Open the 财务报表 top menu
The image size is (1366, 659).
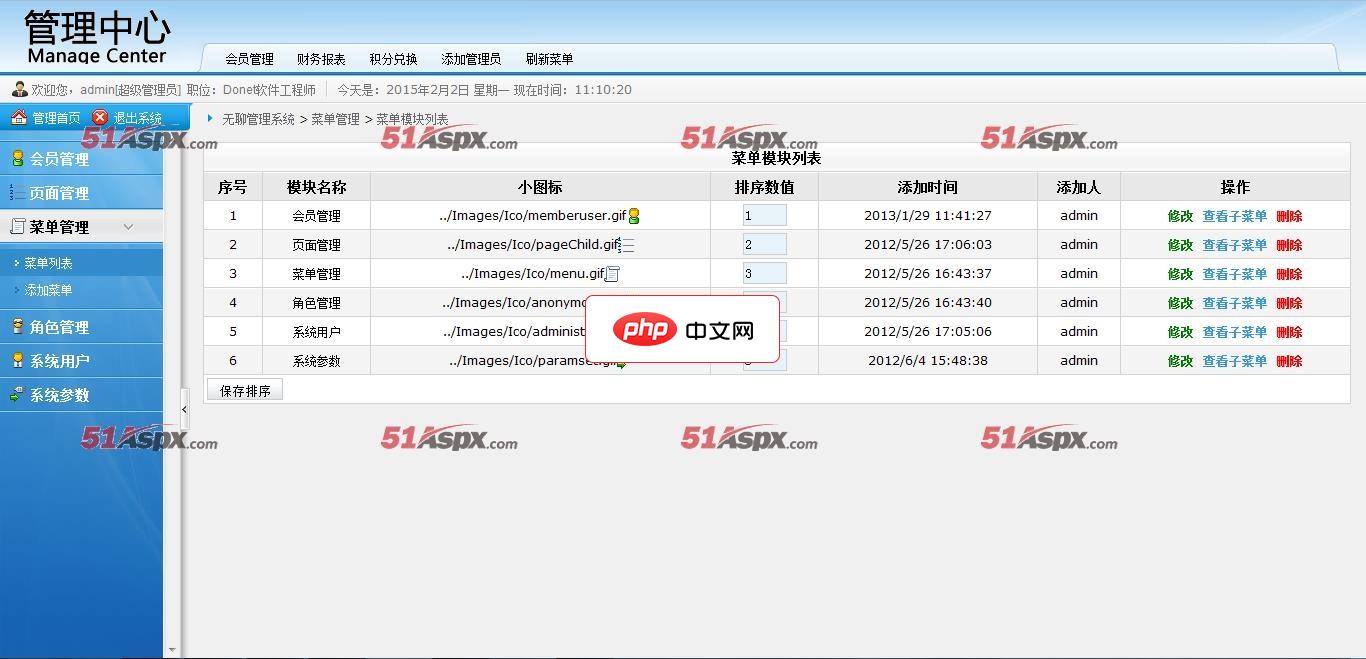(321, 59)
